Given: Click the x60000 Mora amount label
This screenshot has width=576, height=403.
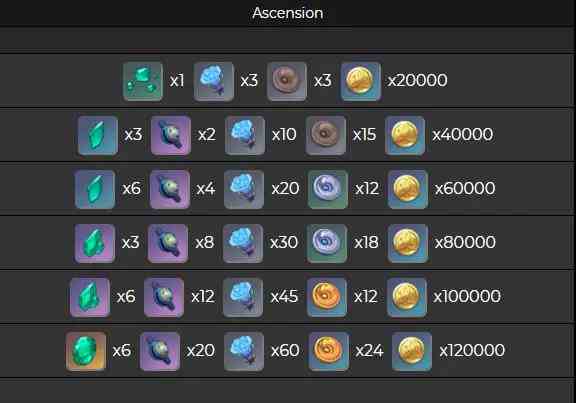Looking at the screenshot, I should click(x=465, y=188).
